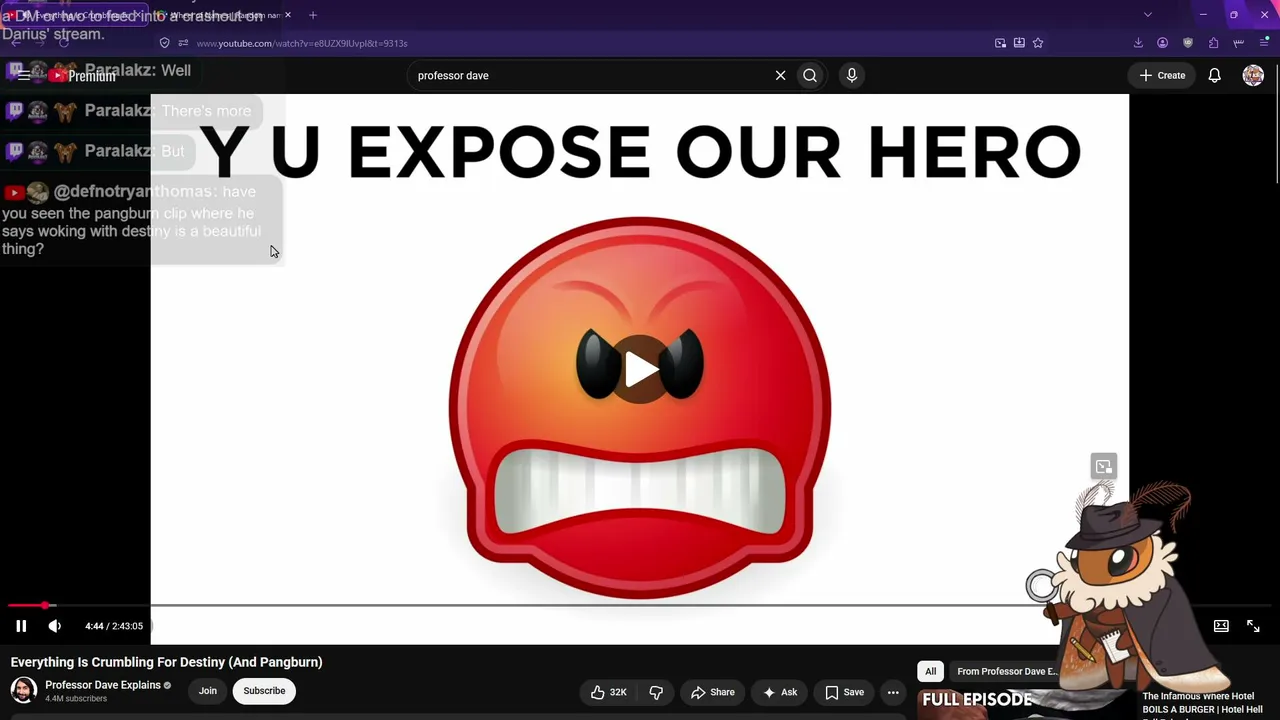Share the video

(x=712, y=692)
